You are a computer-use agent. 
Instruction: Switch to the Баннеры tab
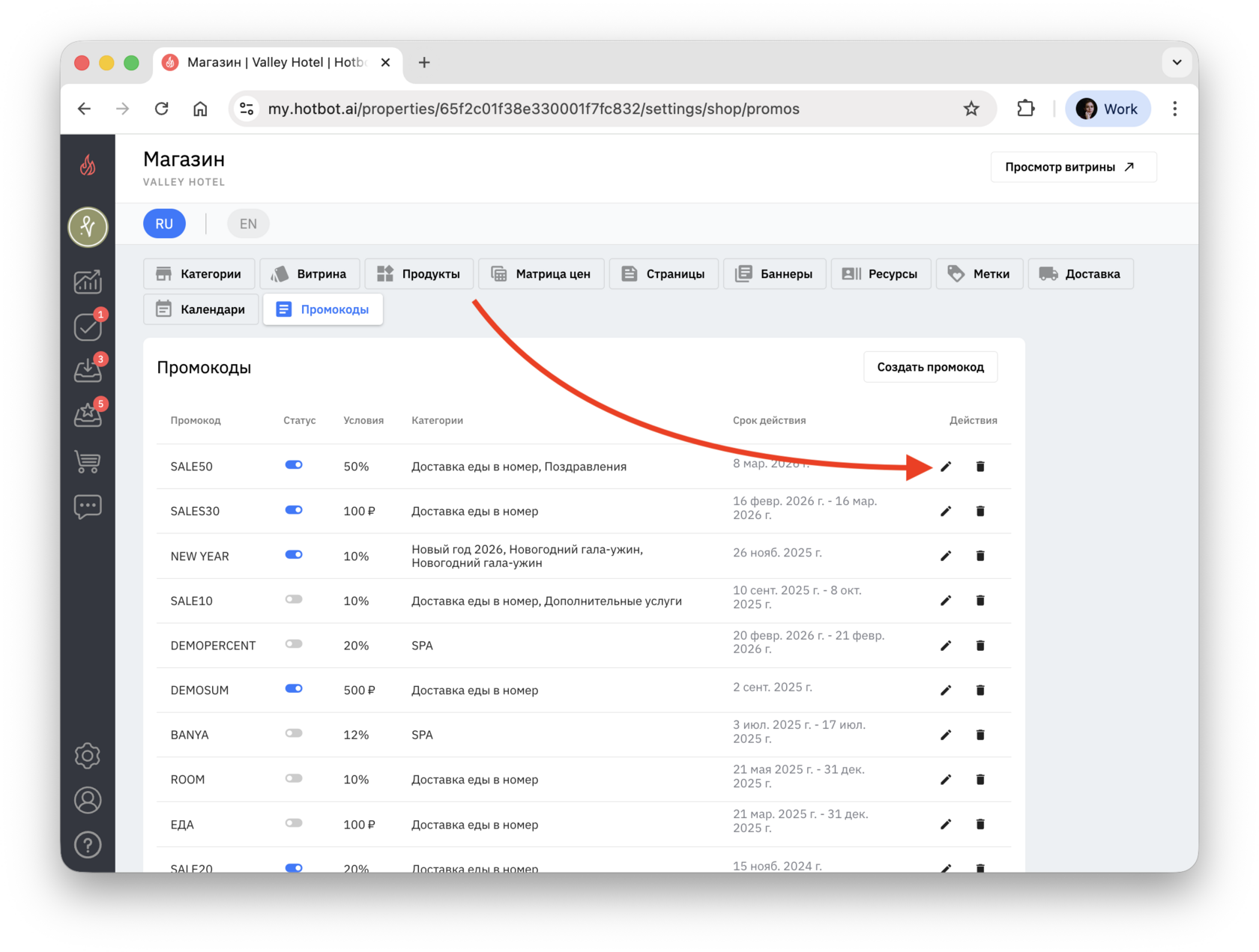(x=774, y=273)
